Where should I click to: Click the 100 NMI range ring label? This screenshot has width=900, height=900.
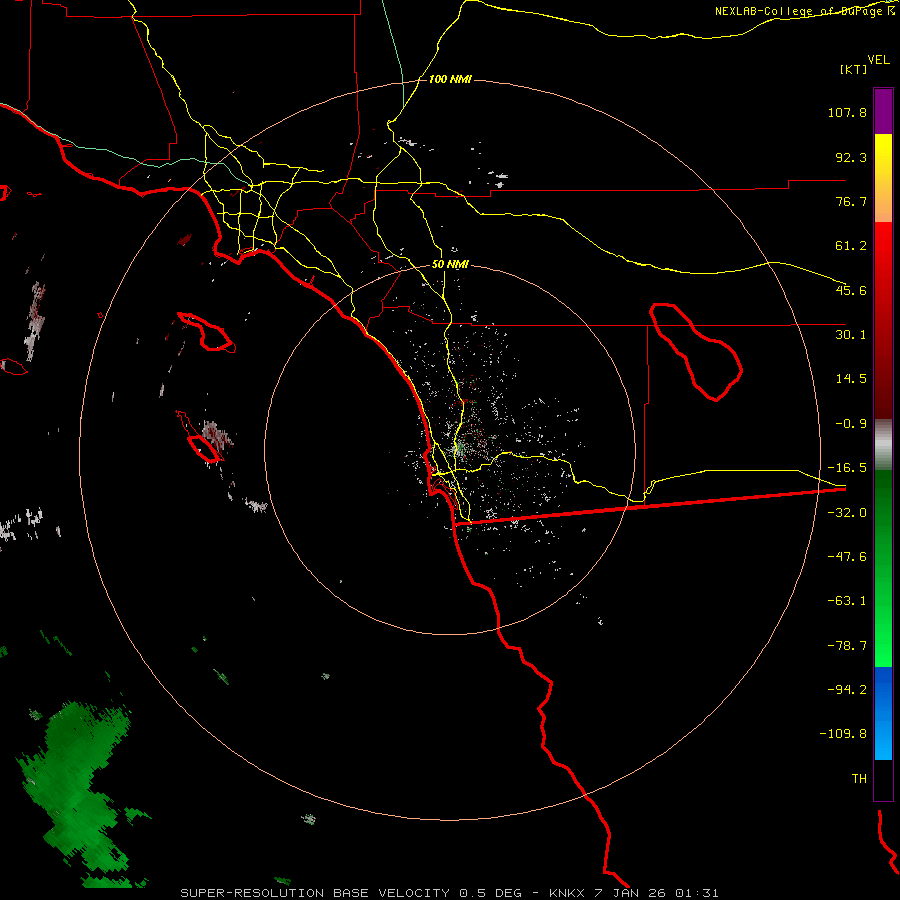click(450, 79)
